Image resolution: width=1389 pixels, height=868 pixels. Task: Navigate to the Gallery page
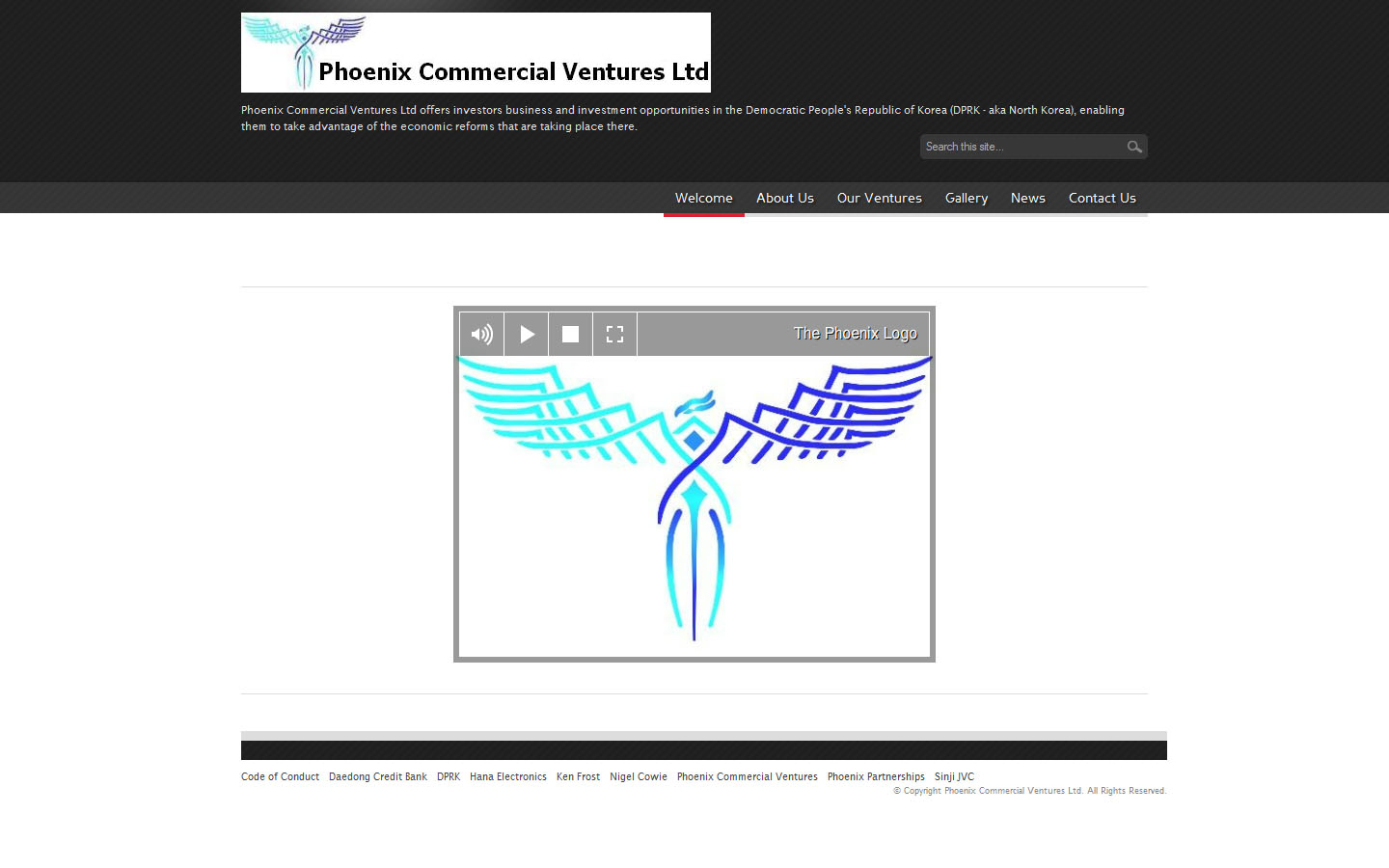[x=966, y=198]
